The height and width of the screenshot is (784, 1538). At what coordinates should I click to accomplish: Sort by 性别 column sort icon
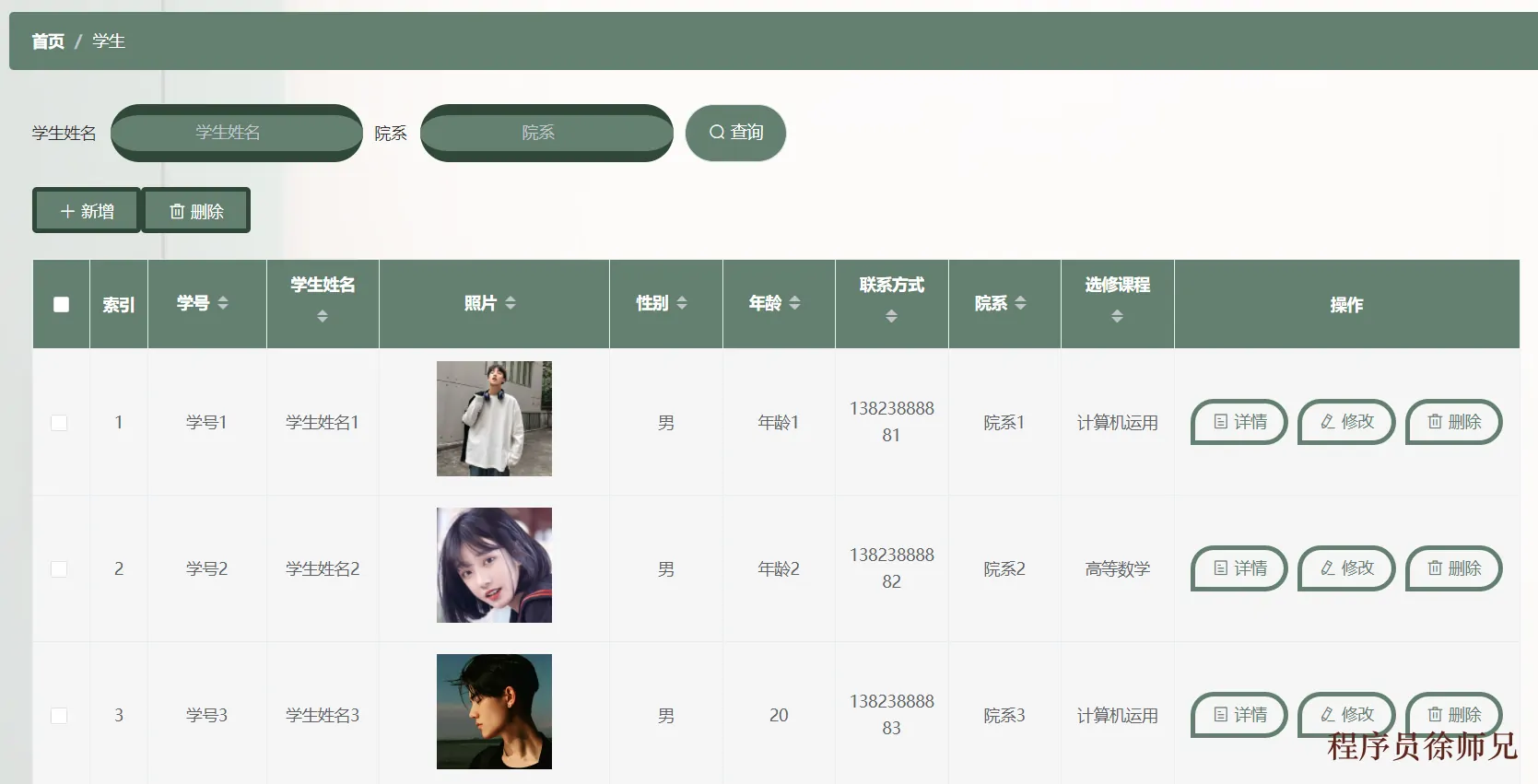point(682,303)
